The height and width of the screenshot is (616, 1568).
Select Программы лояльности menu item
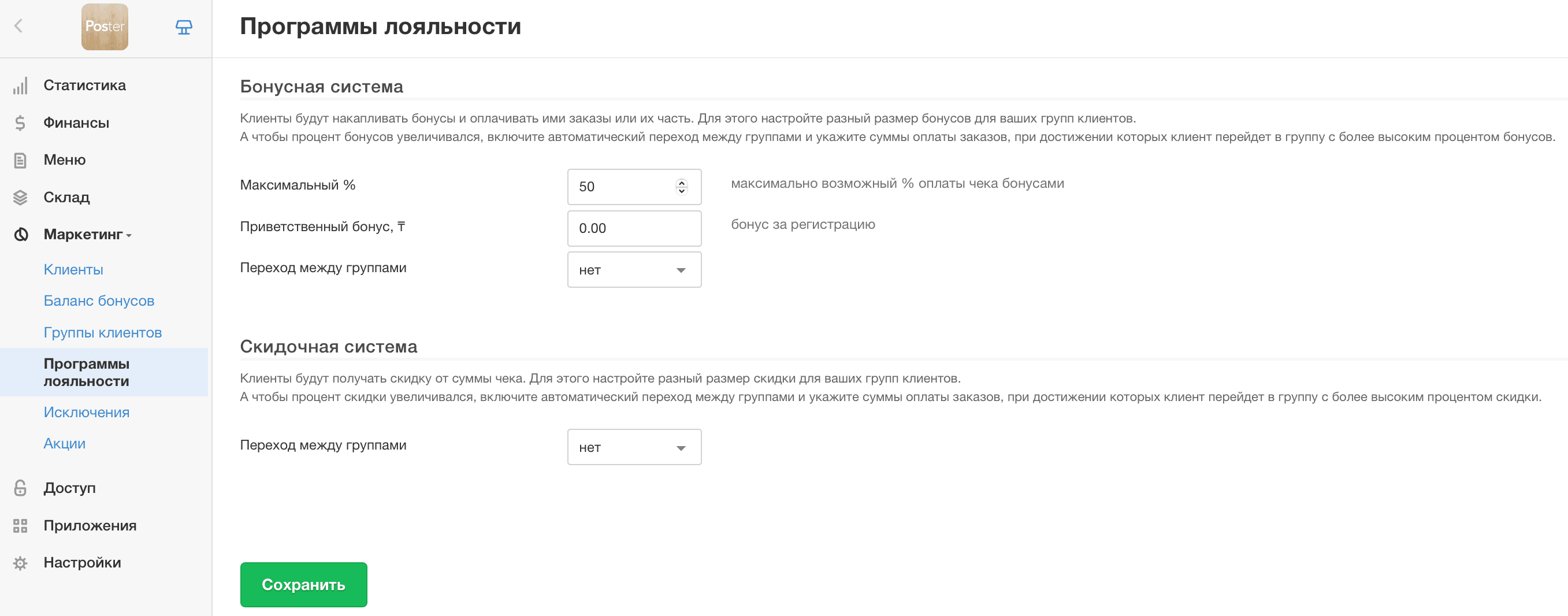pos(104,372)
